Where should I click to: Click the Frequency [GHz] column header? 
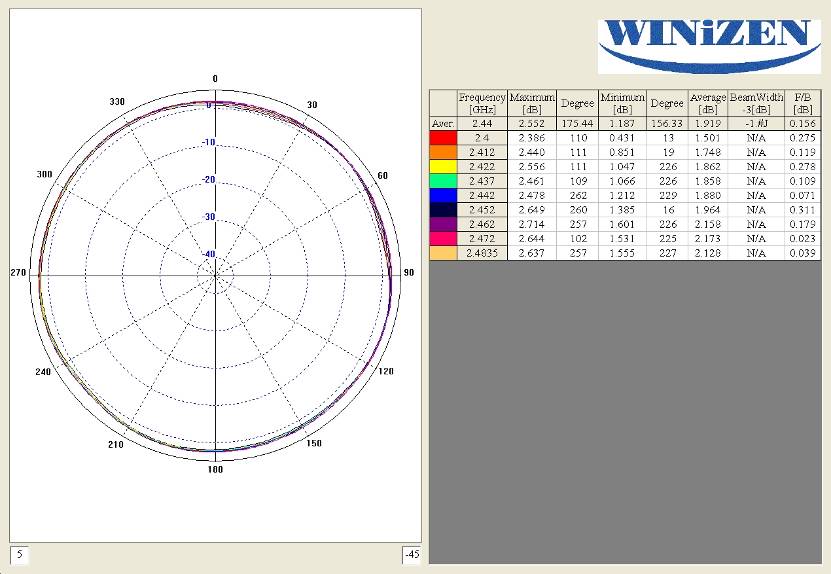(482, 103)
